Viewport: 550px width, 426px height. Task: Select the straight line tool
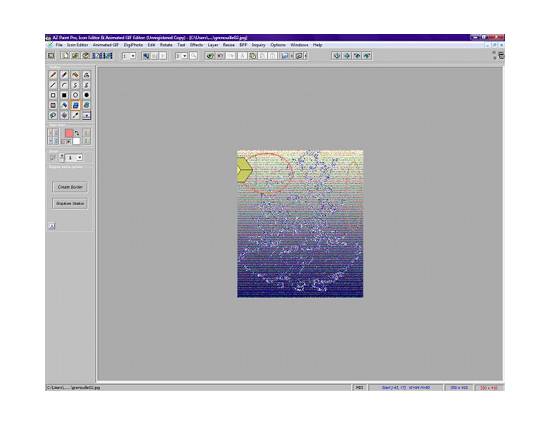pyautogui.click(x=53, y=85)
